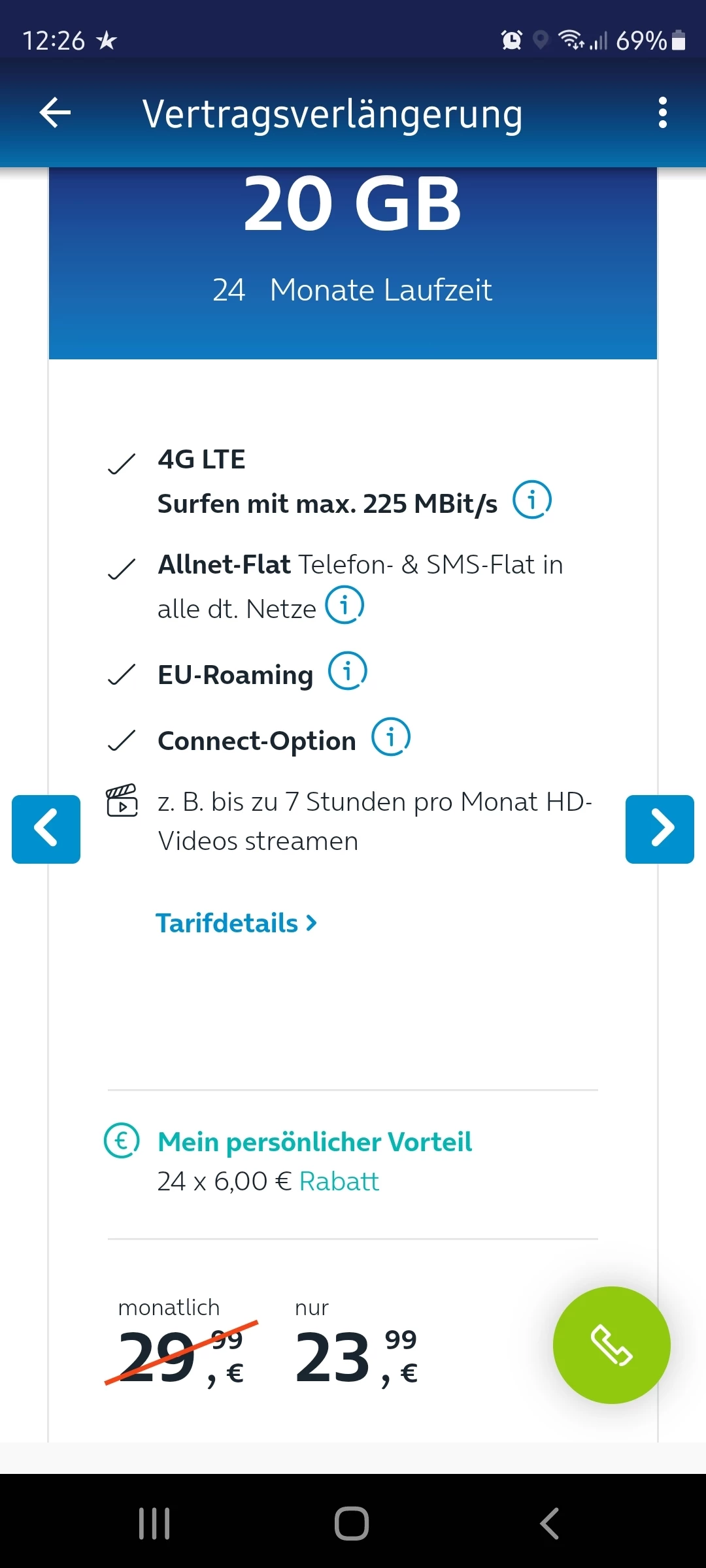
Task: Tap the discounted 23,99 € price
Action: [356, 1356]
